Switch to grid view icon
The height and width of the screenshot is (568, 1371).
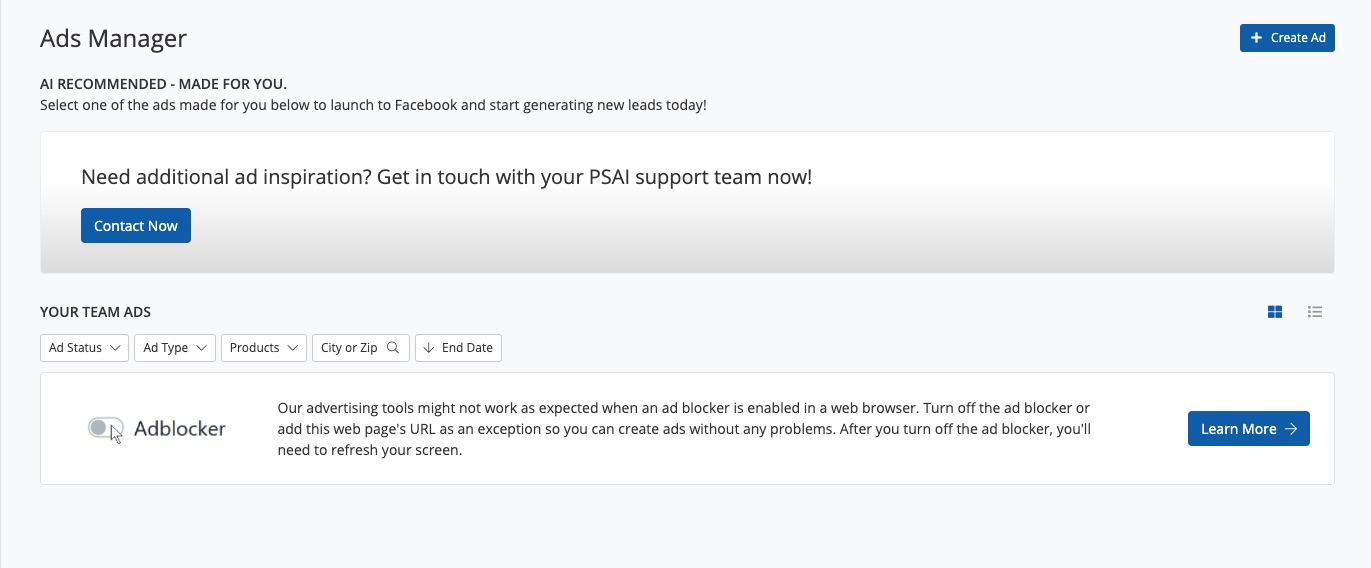tap(1275, 312)
